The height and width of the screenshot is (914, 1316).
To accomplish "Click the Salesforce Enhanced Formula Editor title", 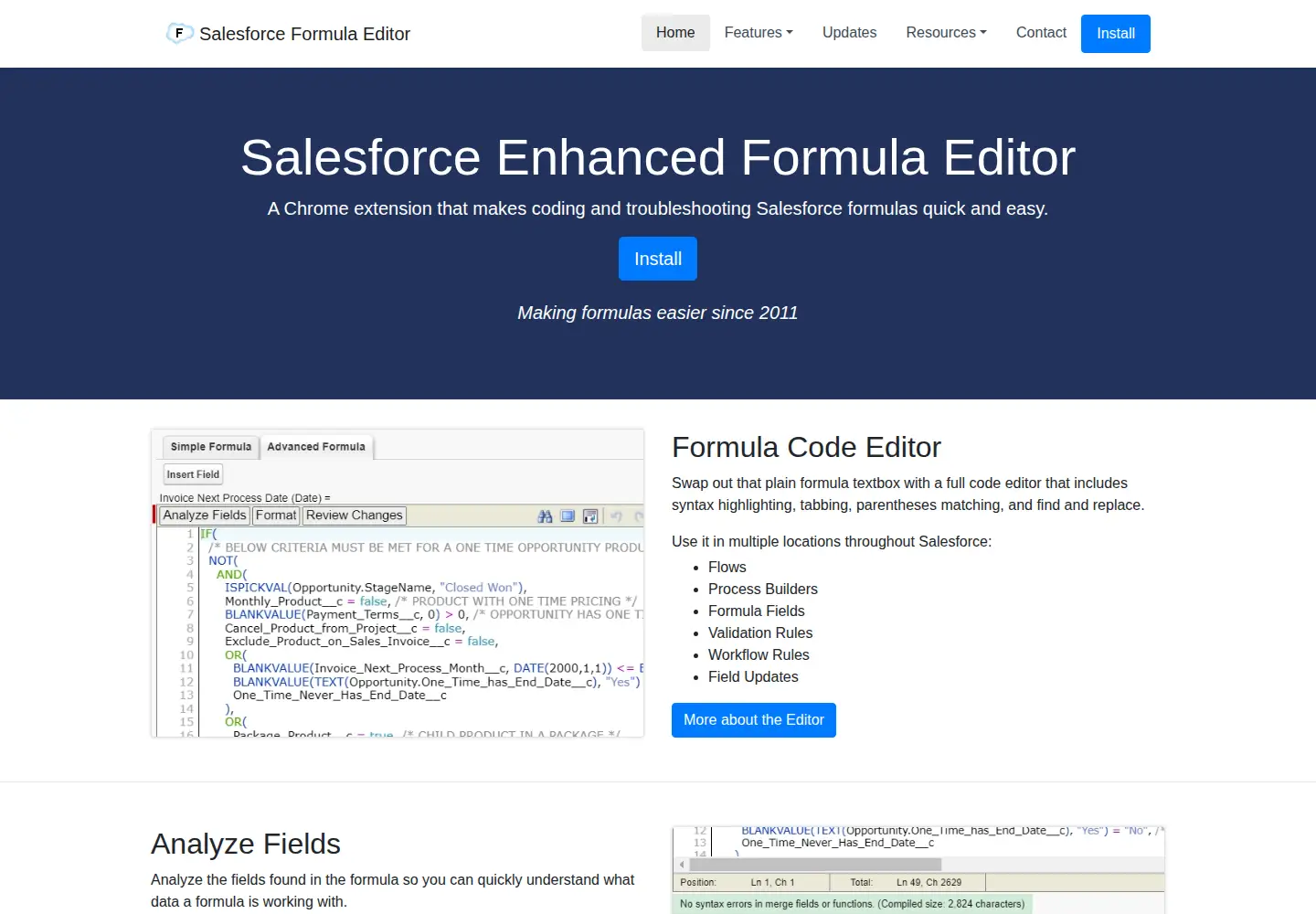I will pos(658,157).
